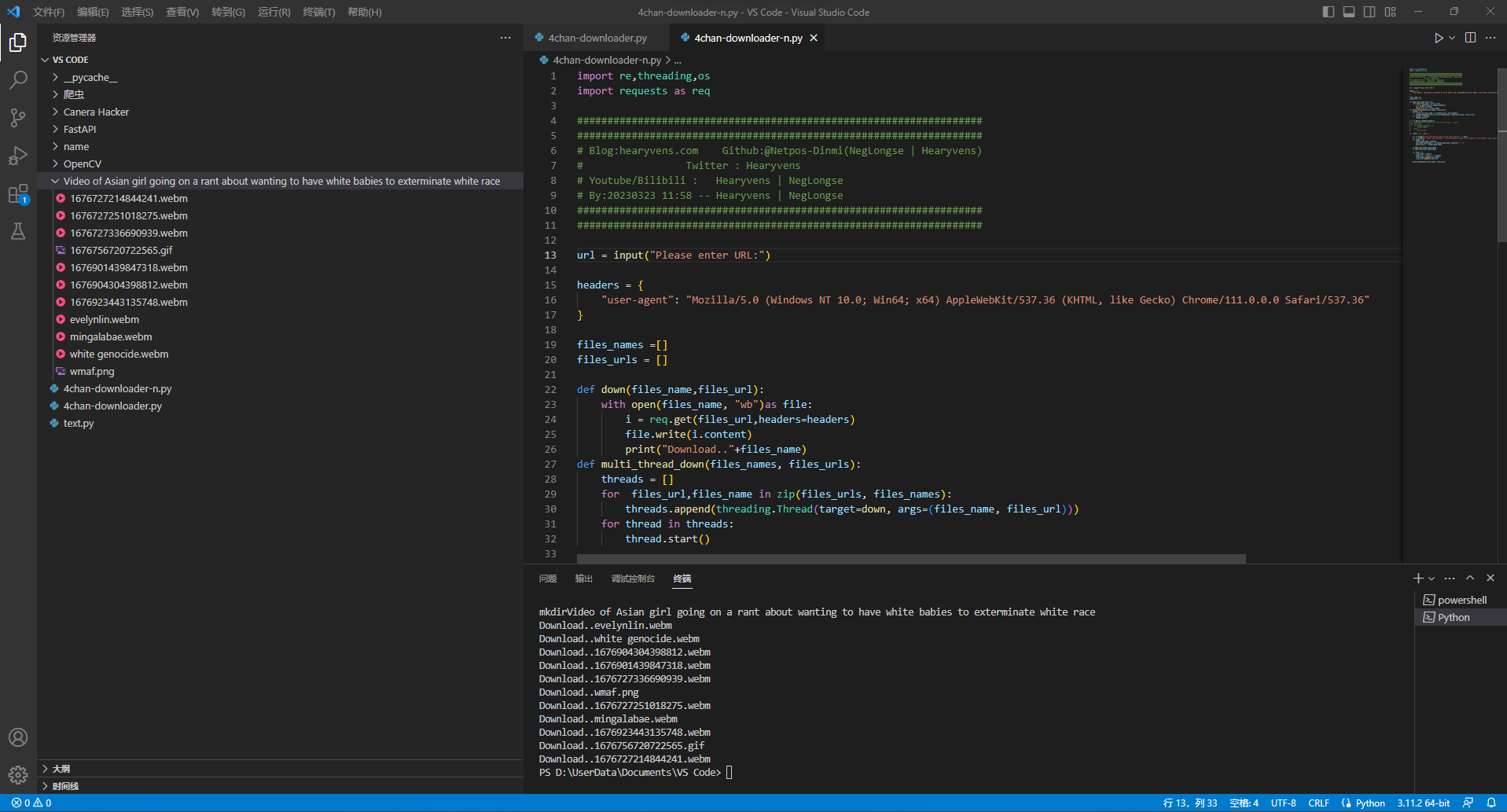
Task: Open 1676756720722565.gif in explorer
Action: pyautogui.click(x=281, y=250)
